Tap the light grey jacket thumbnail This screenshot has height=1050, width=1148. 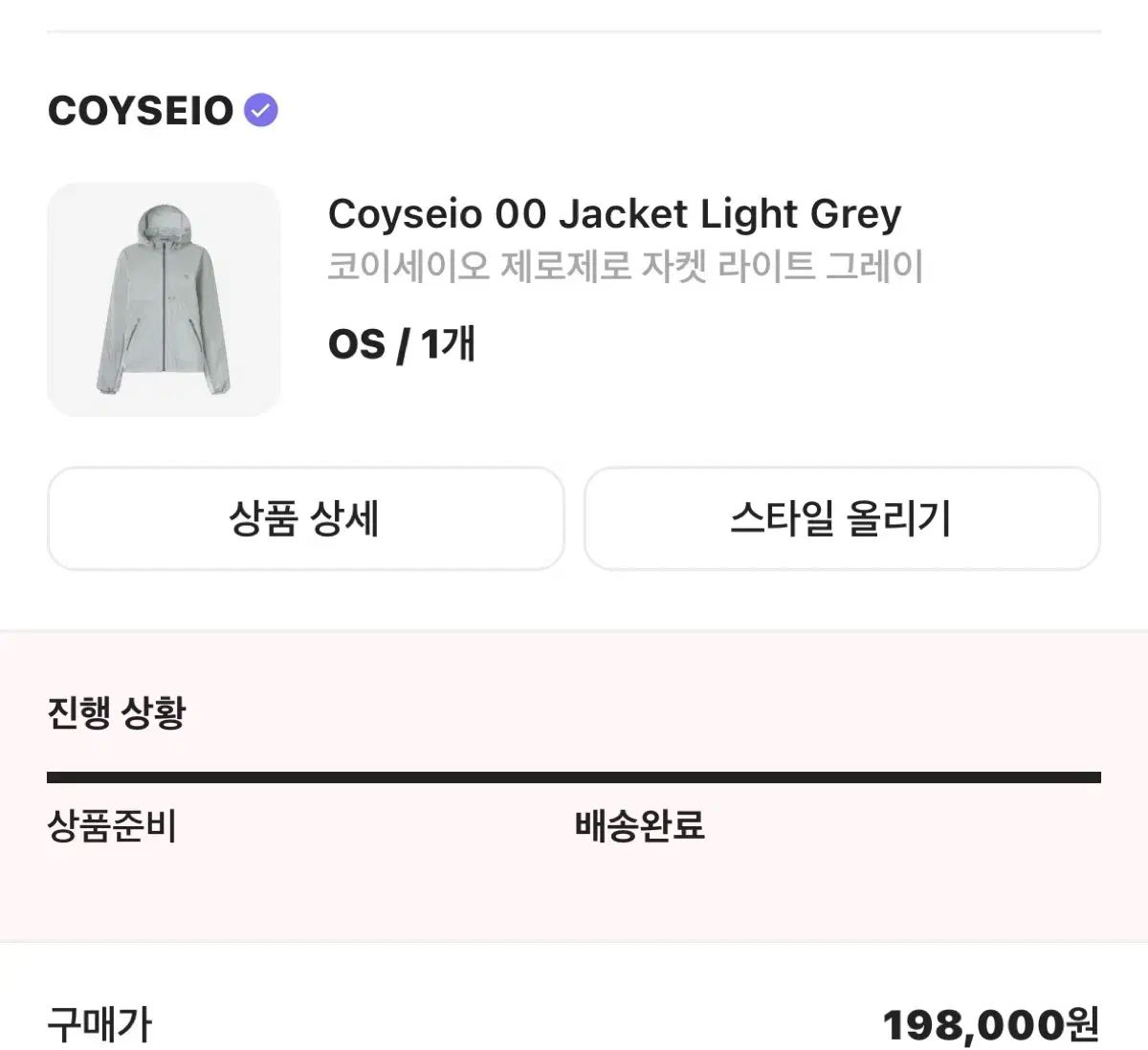coord(164,299)
